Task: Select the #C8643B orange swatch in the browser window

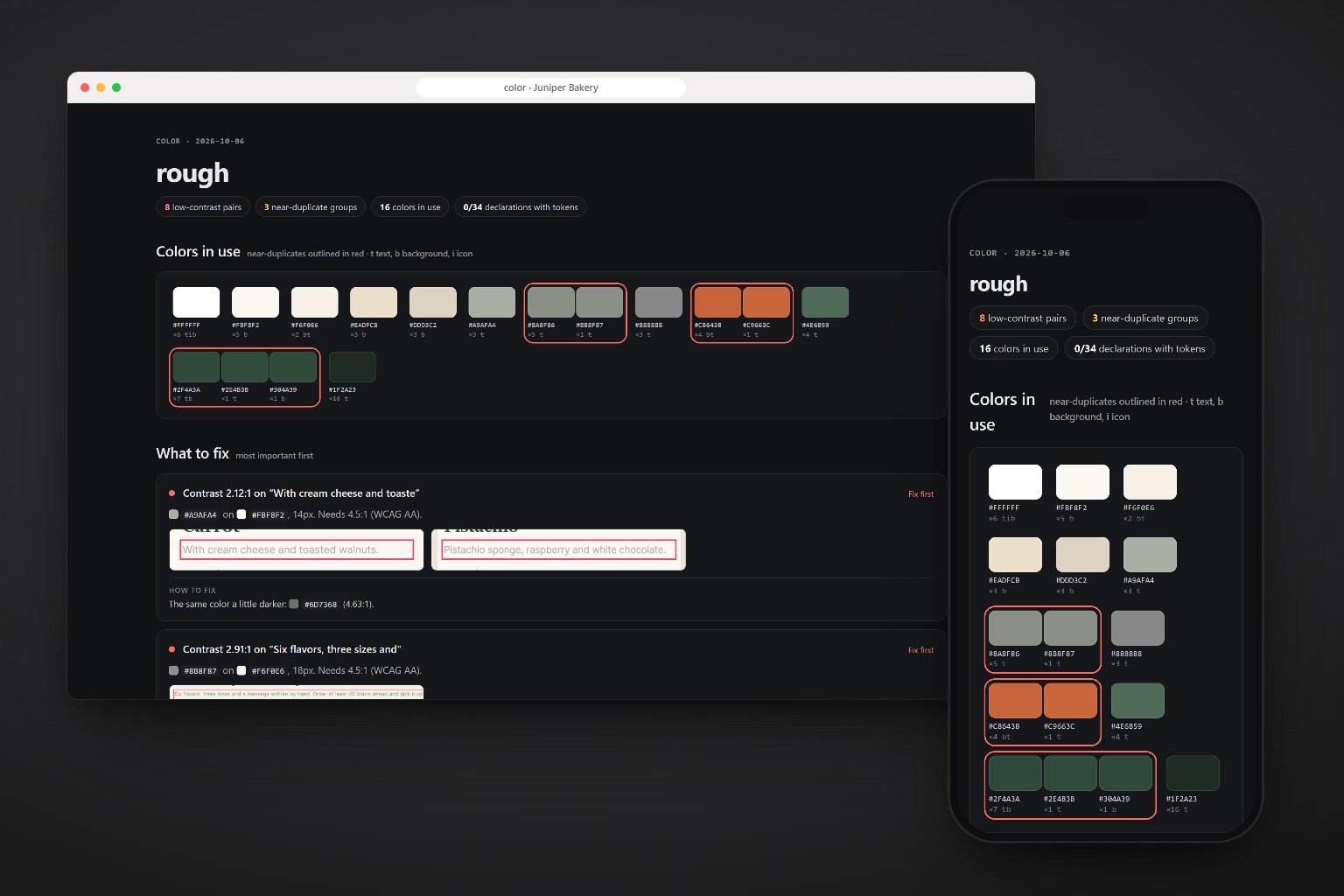Action: click(x=717, y=302)
